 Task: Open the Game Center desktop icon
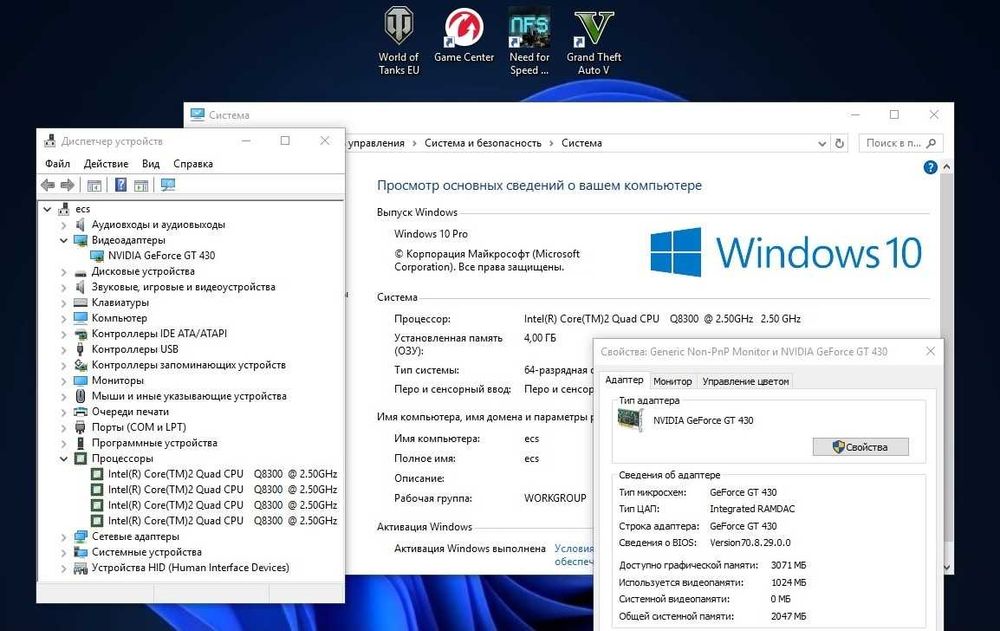(x=464, y=35)
